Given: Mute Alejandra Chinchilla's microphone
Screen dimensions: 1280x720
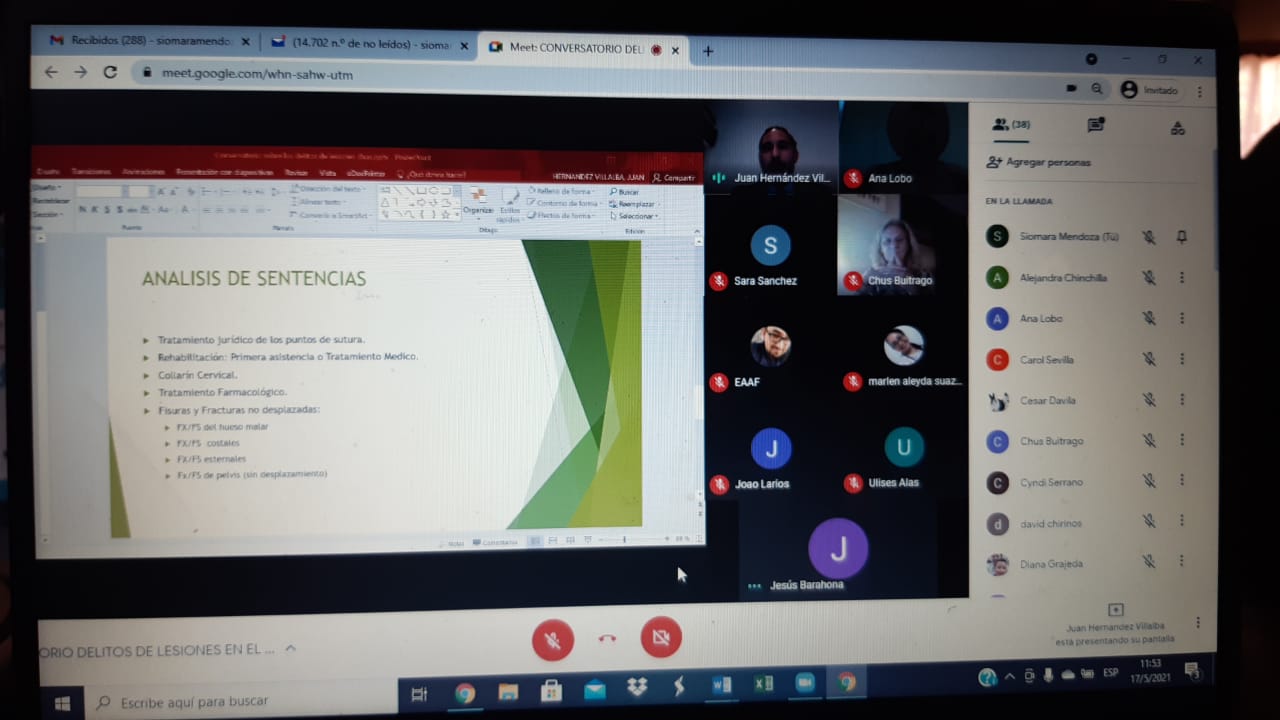Looking at the screenshot, I should [x=1149, y=278].
